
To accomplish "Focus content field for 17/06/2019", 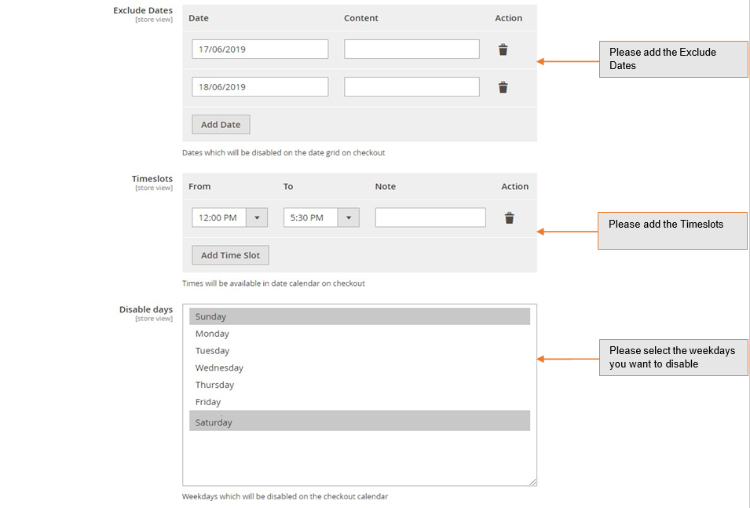I will coord(412,49).
